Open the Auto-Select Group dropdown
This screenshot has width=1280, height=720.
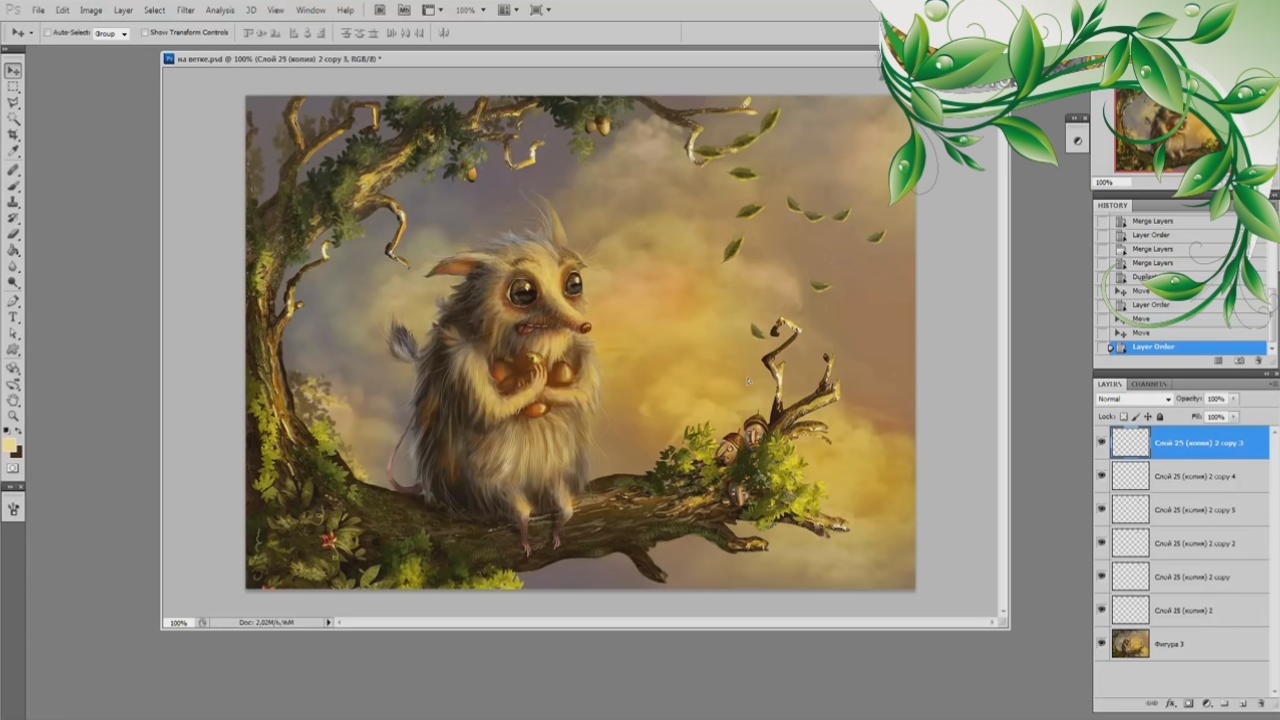[x=111, y=33]
